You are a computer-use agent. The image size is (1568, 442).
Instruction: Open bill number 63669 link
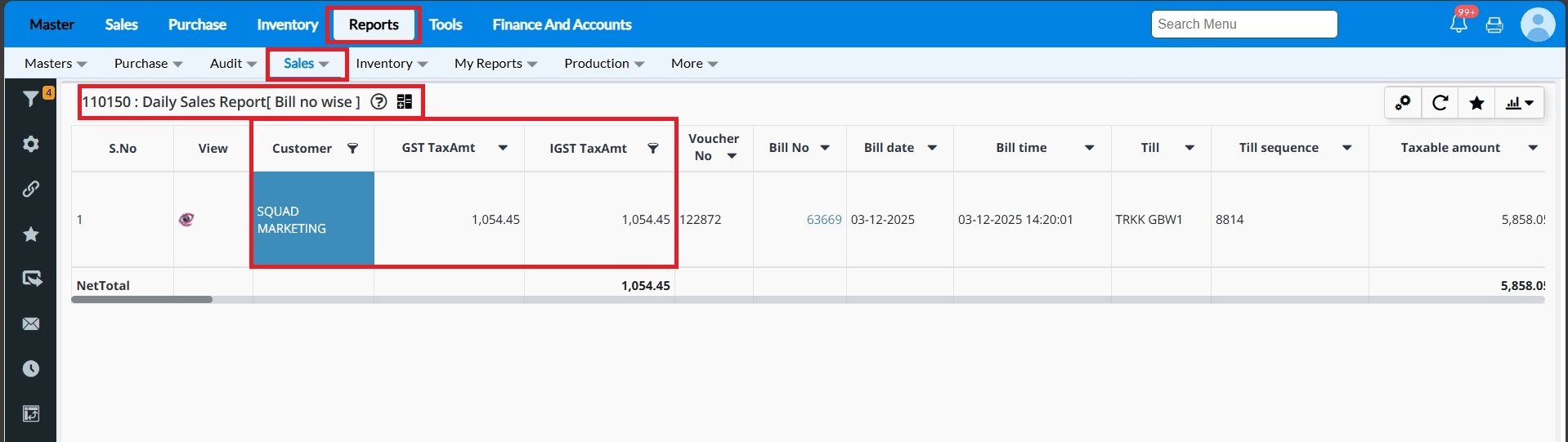pos(823,220)
